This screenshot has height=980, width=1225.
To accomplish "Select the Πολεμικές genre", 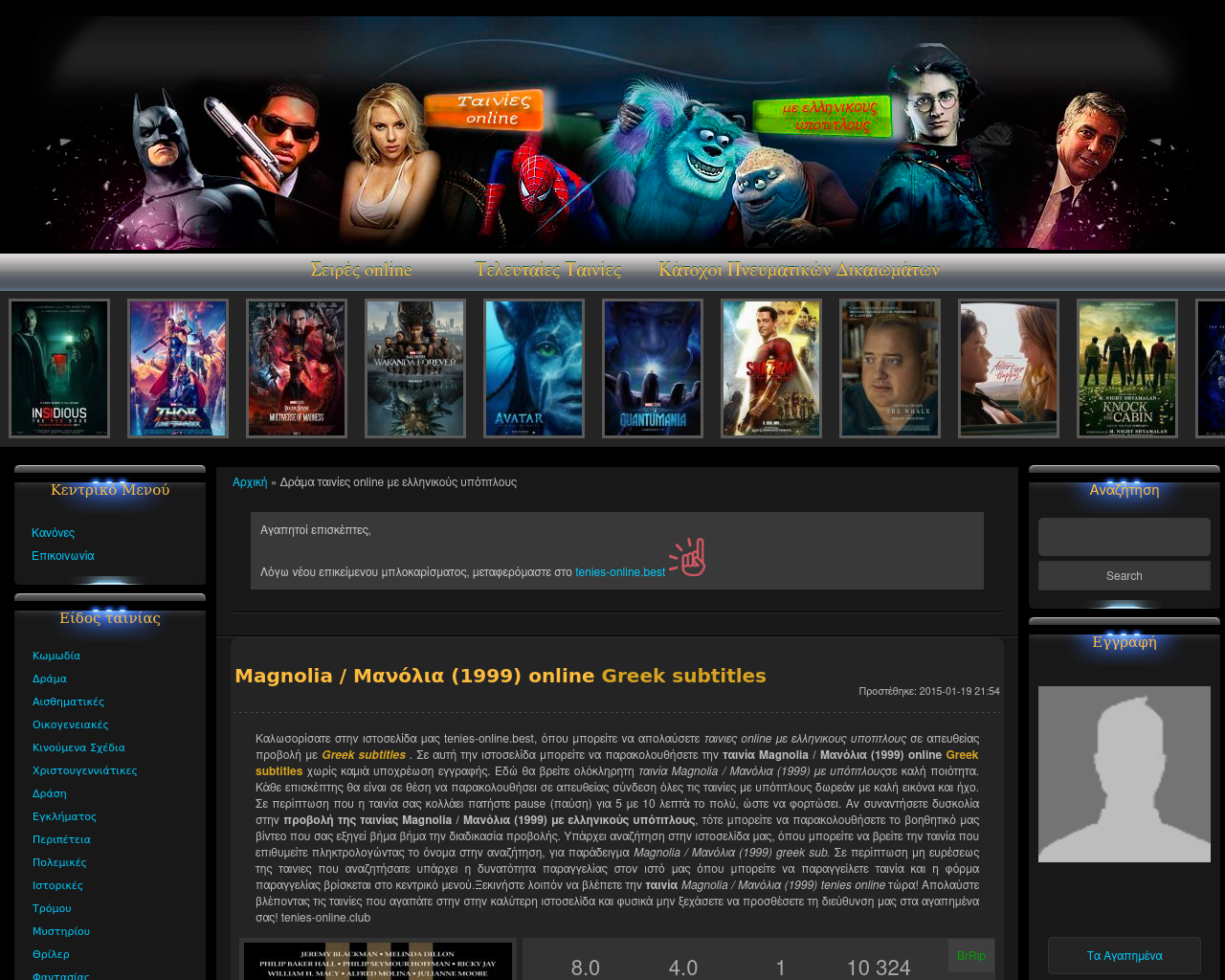I will click(x=59, y=862).
